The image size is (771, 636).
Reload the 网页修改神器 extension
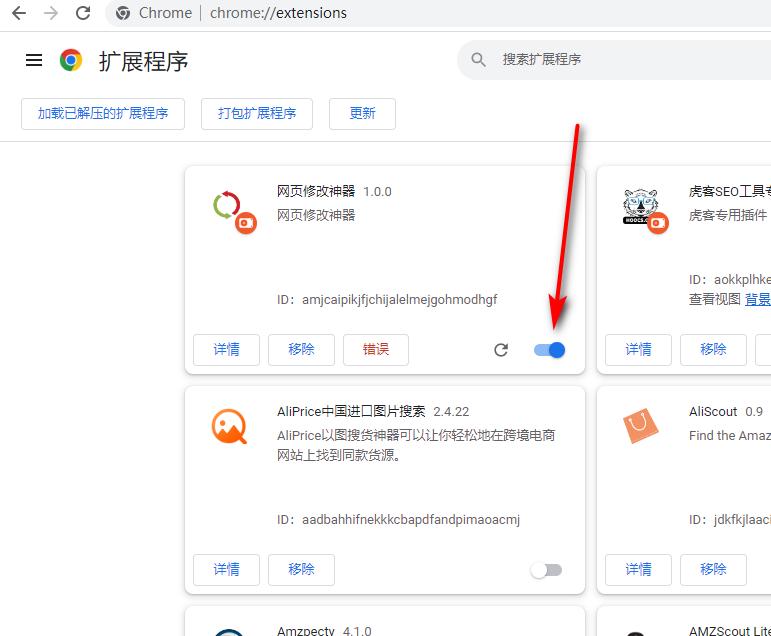click(501, 350)
